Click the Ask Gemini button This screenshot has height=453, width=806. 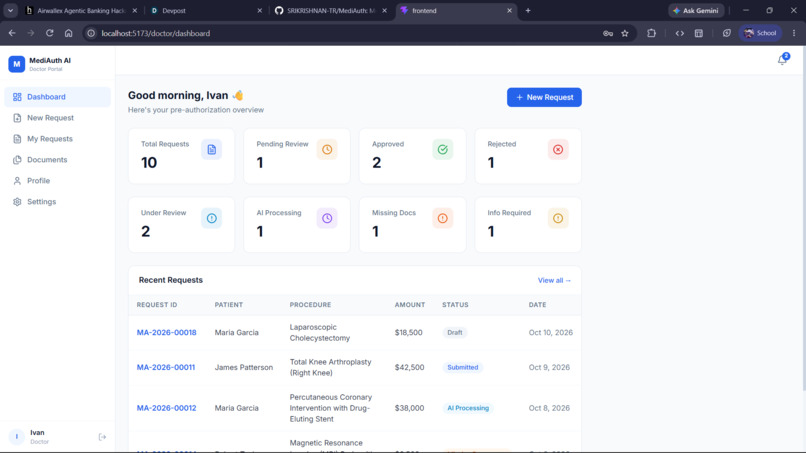(x=696, y=10)
